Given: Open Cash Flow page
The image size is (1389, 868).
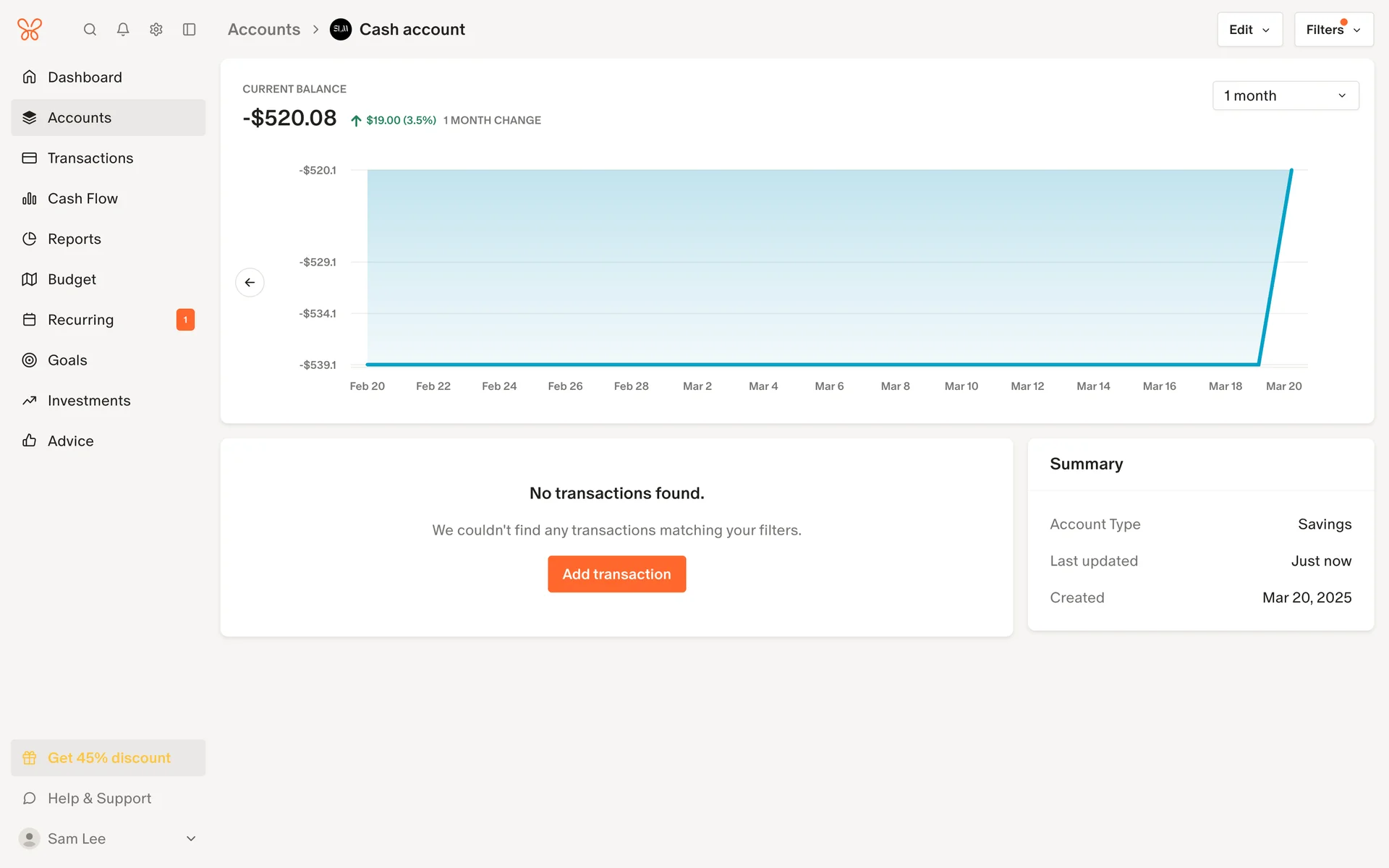Looking at the screenshot, I should coord(82,198).
